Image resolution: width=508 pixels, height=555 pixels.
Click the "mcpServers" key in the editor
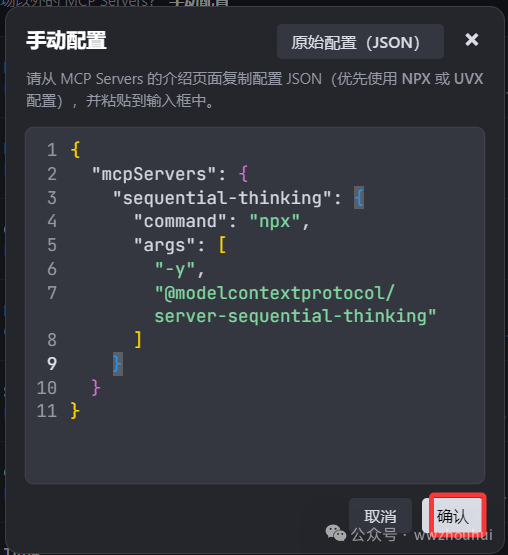pos(154,174)
